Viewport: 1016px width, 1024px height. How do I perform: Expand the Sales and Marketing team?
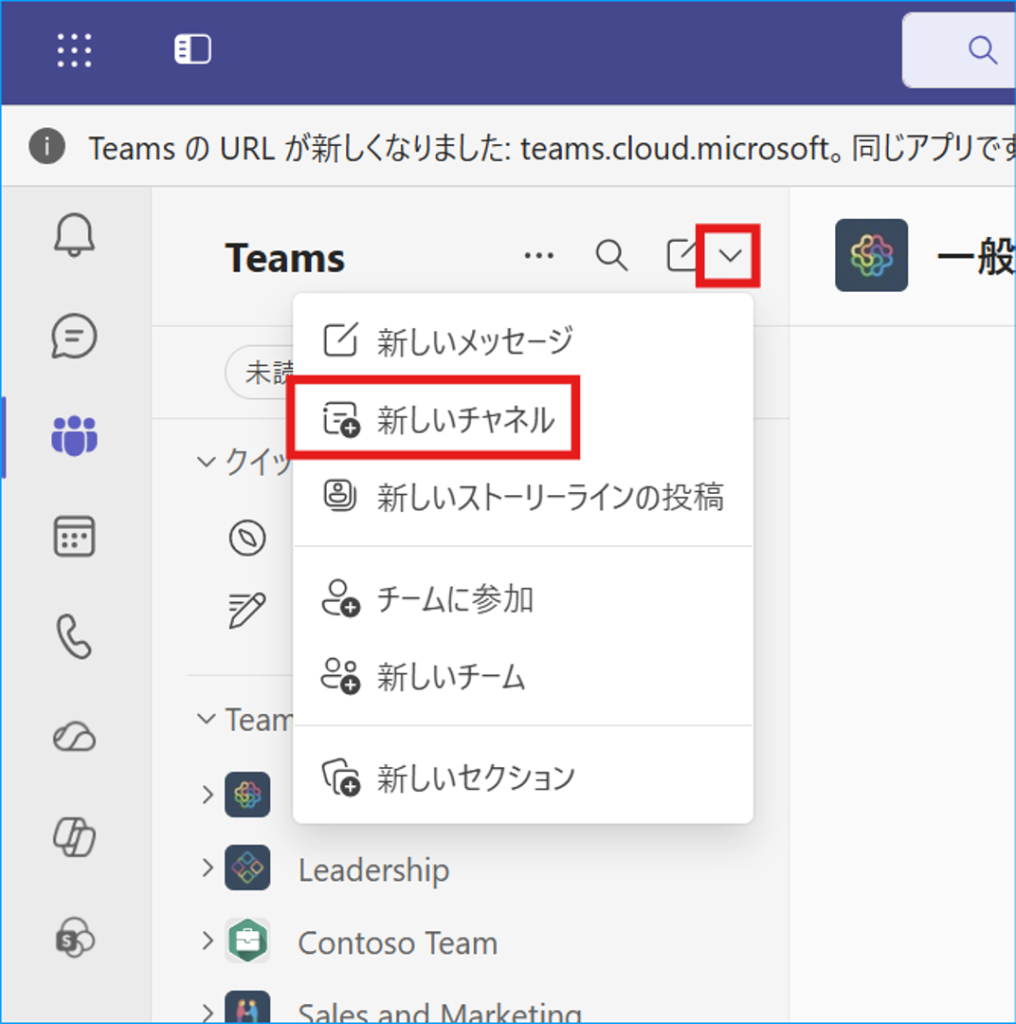pos(208,1013)
